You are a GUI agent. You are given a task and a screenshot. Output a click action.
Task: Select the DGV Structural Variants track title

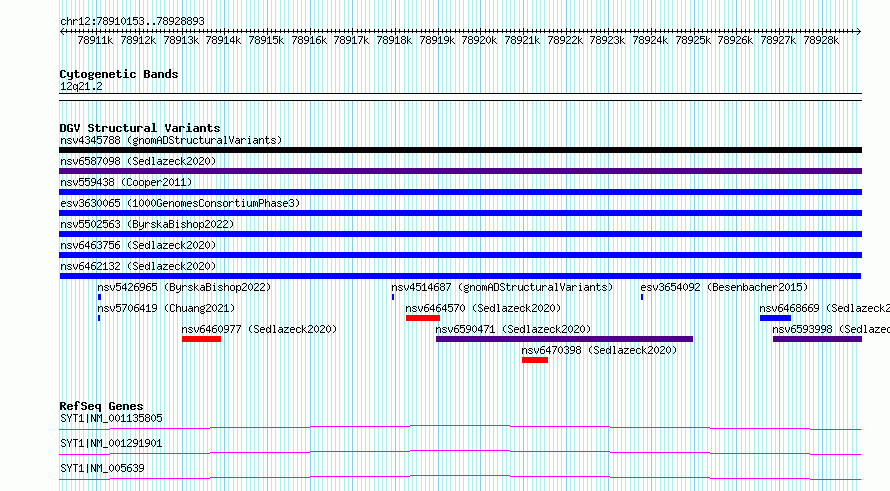tap(140, 128)
